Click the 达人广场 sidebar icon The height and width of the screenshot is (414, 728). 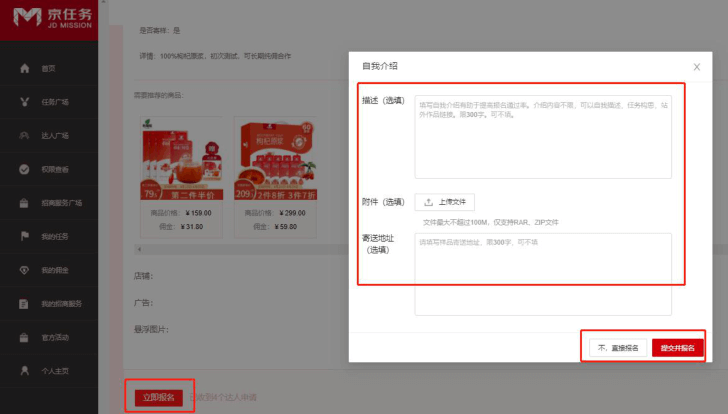24,136
